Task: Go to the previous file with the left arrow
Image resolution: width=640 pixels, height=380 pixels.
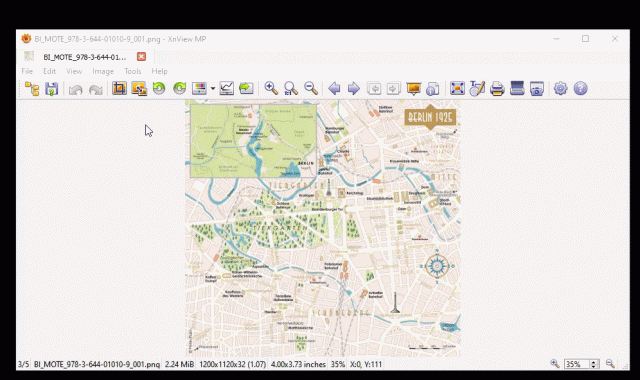Action: coord(334,89)
